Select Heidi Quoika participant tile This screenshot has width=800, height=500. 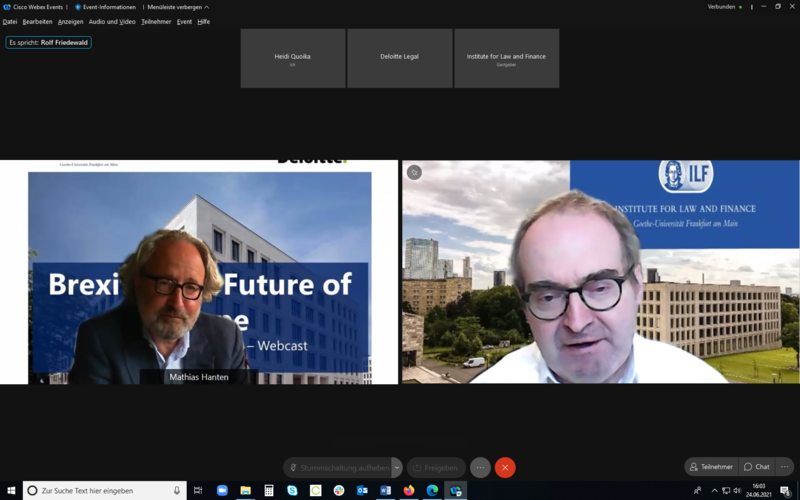click(293, 58)
